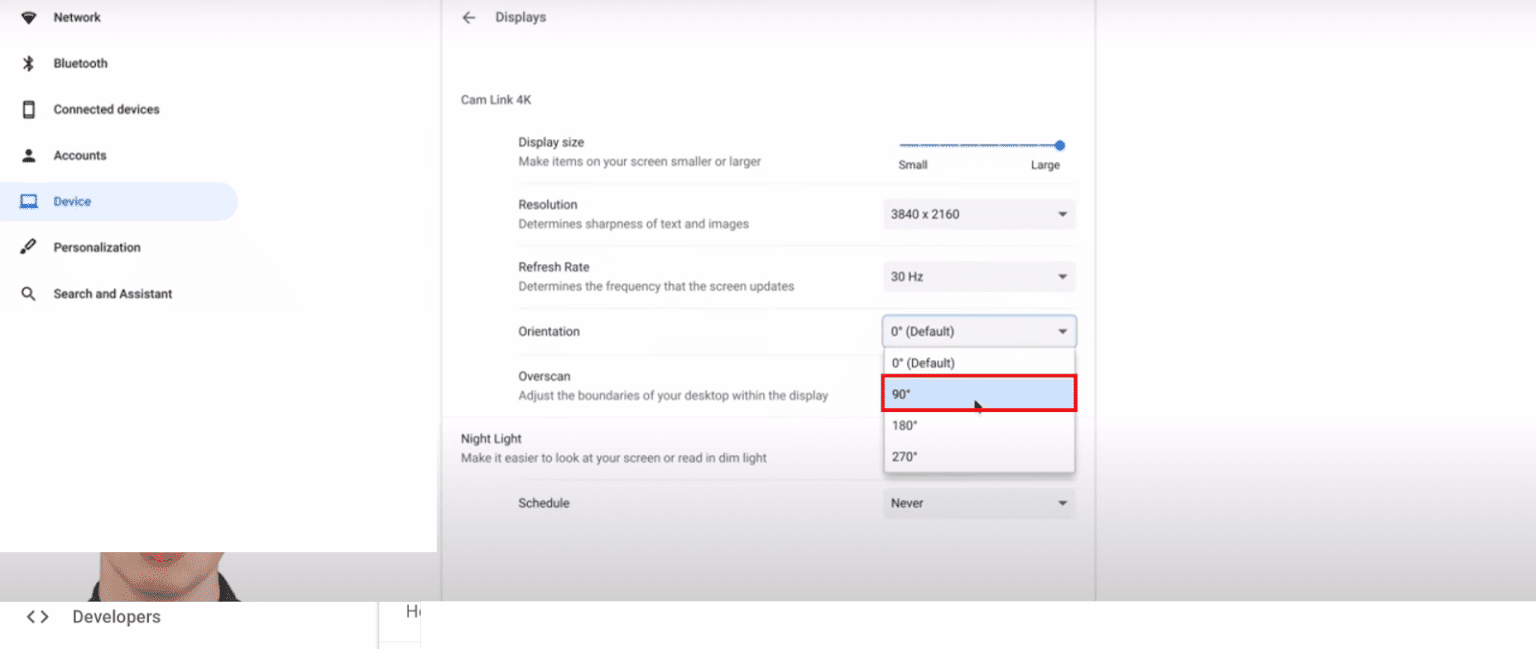Click the Schedule label
The image size is (1536, 649).
[x=544, y=503]
